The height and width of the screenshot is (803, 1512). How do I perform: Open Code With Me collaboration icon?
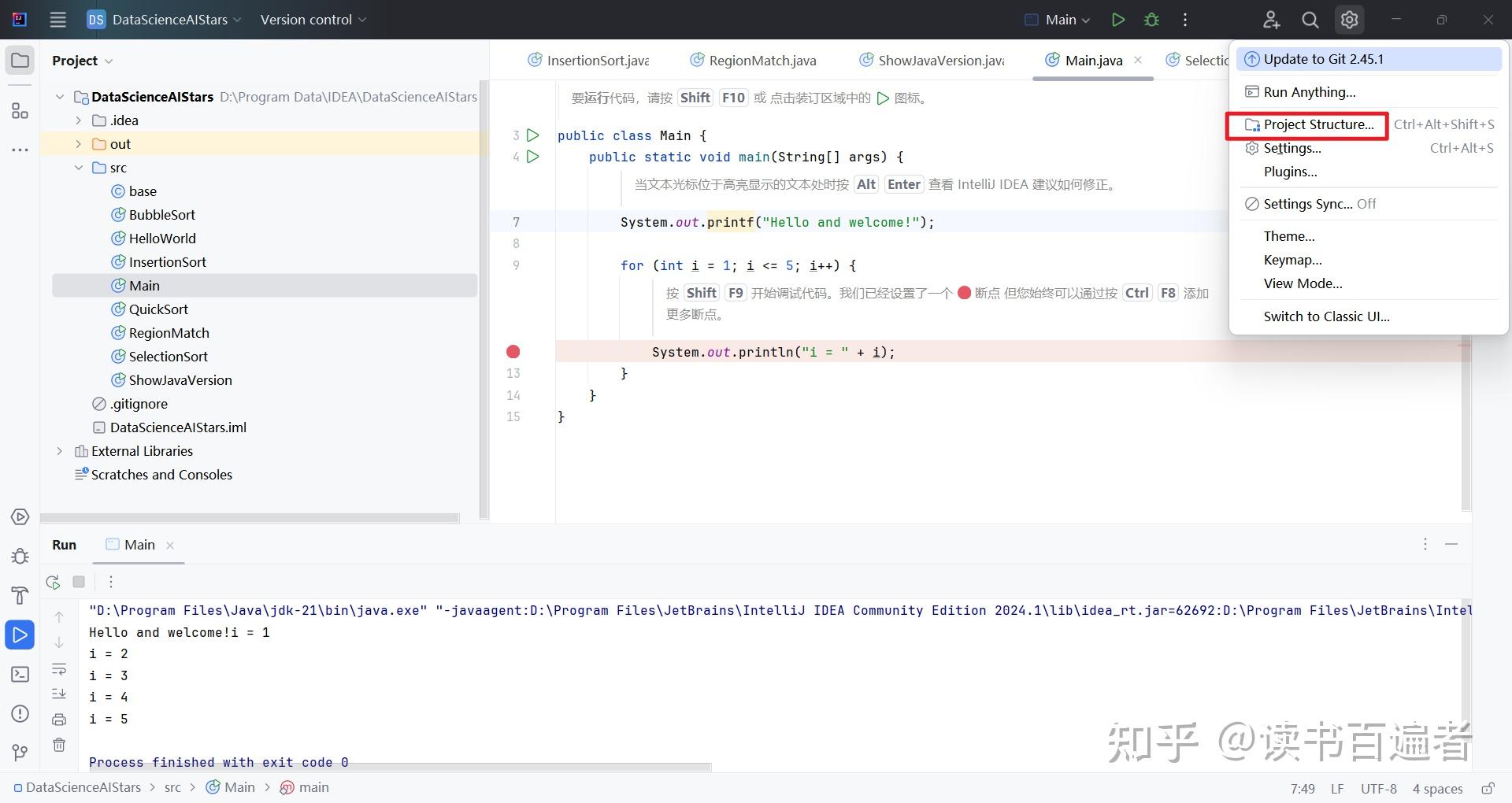click(1271, 20)
